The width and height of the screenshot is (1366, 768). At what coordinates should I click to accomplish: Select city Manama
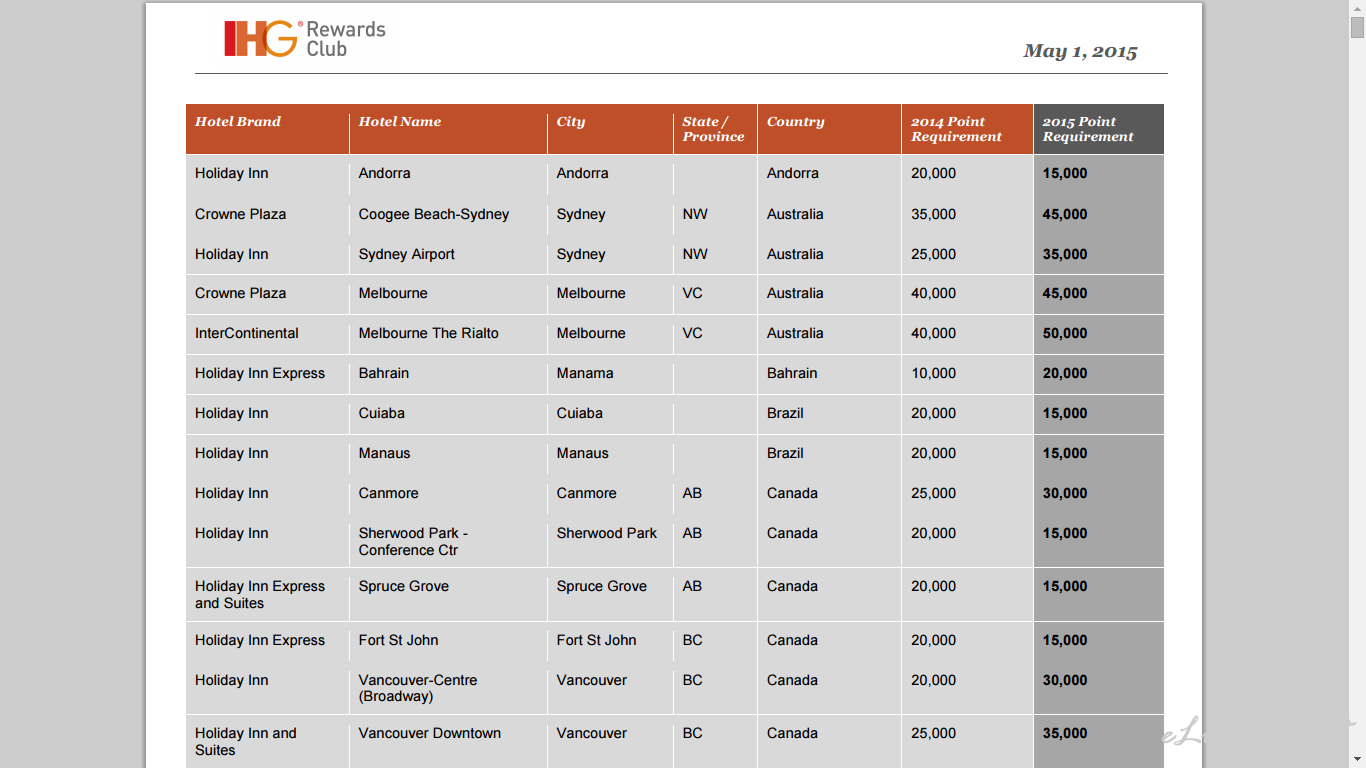[585, 373]
